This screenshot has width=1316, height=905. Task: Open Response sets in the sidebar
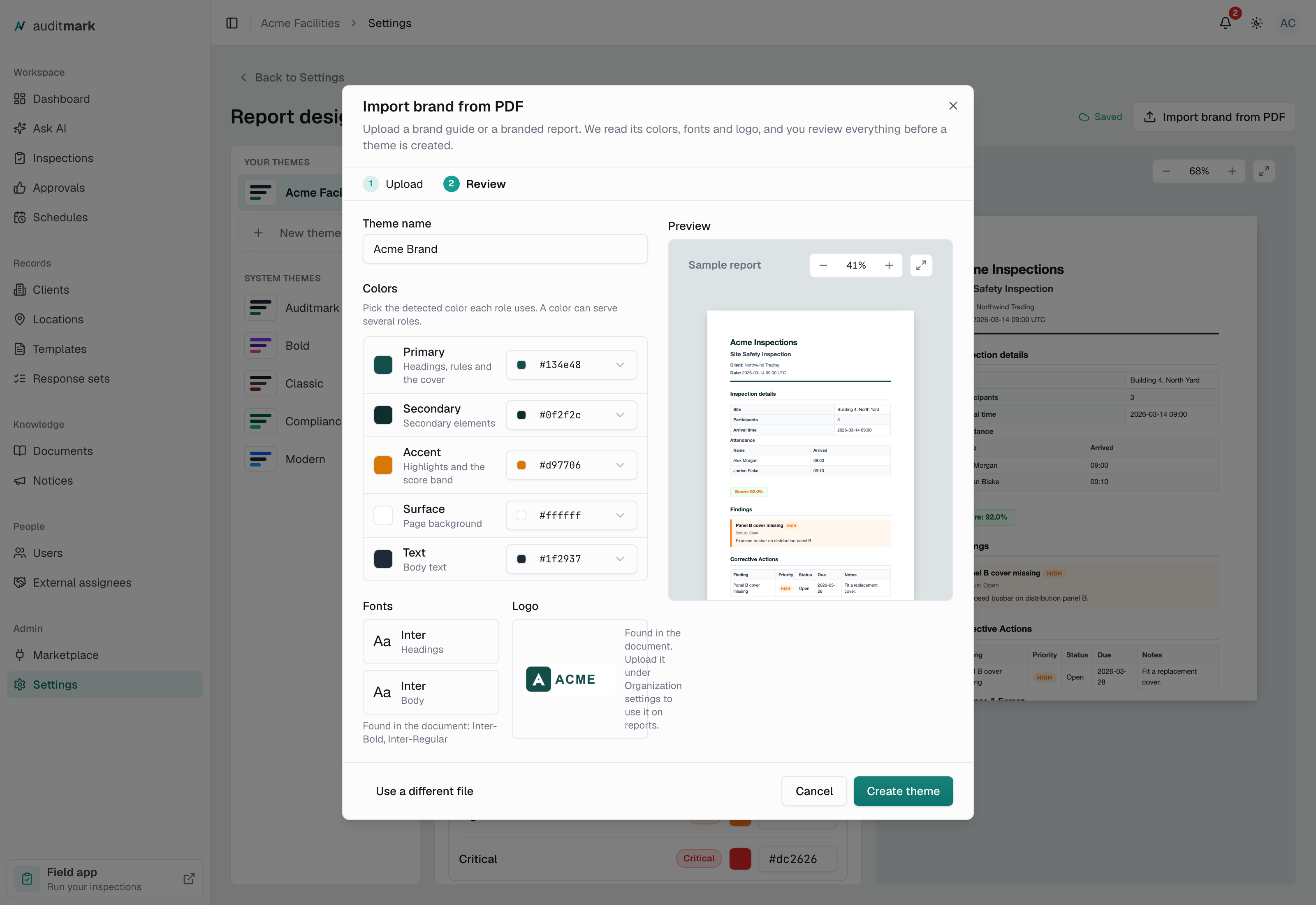coord(105,378)
